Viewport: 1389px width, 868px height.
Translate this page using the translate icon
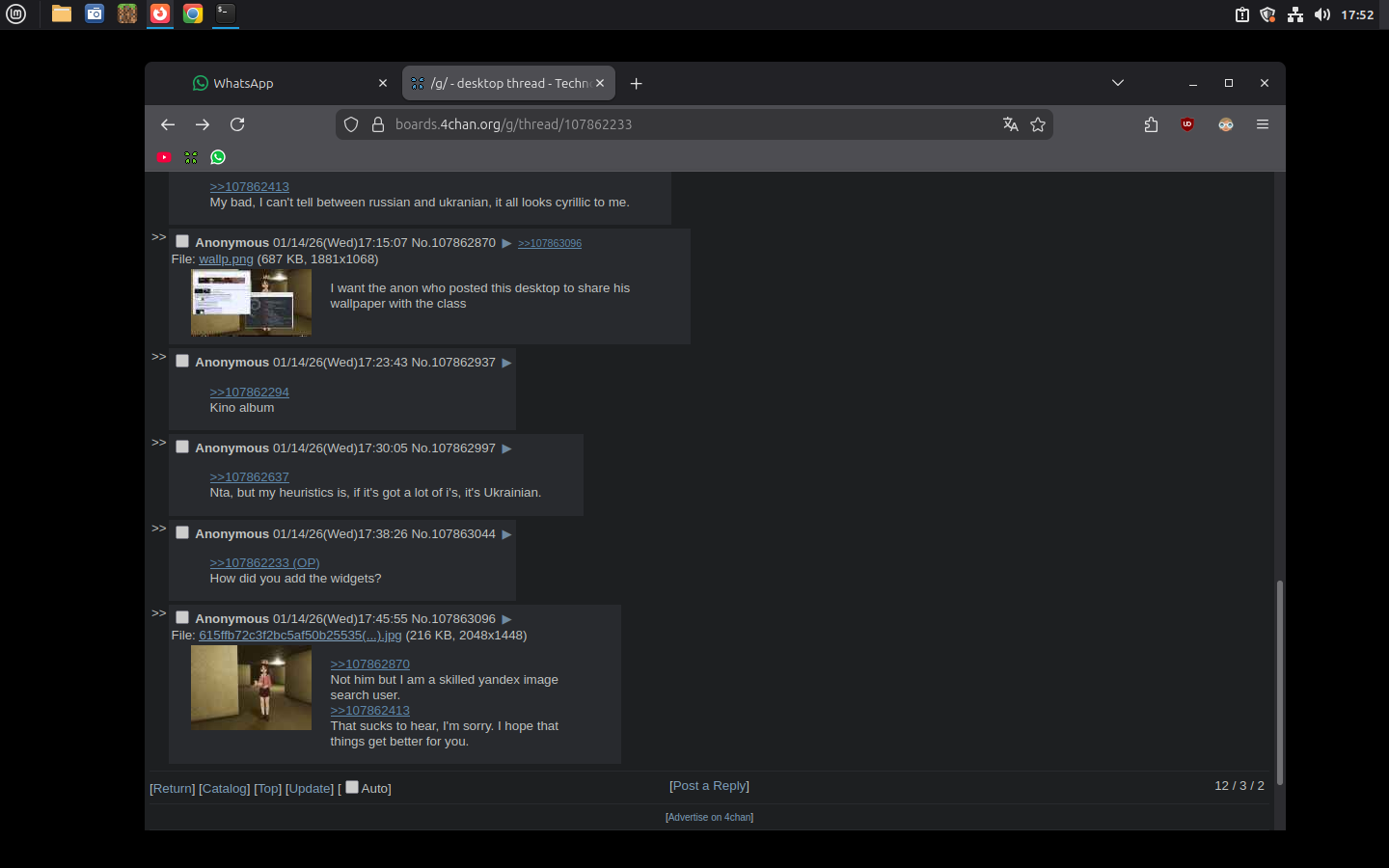click(x=1011, y=124)
